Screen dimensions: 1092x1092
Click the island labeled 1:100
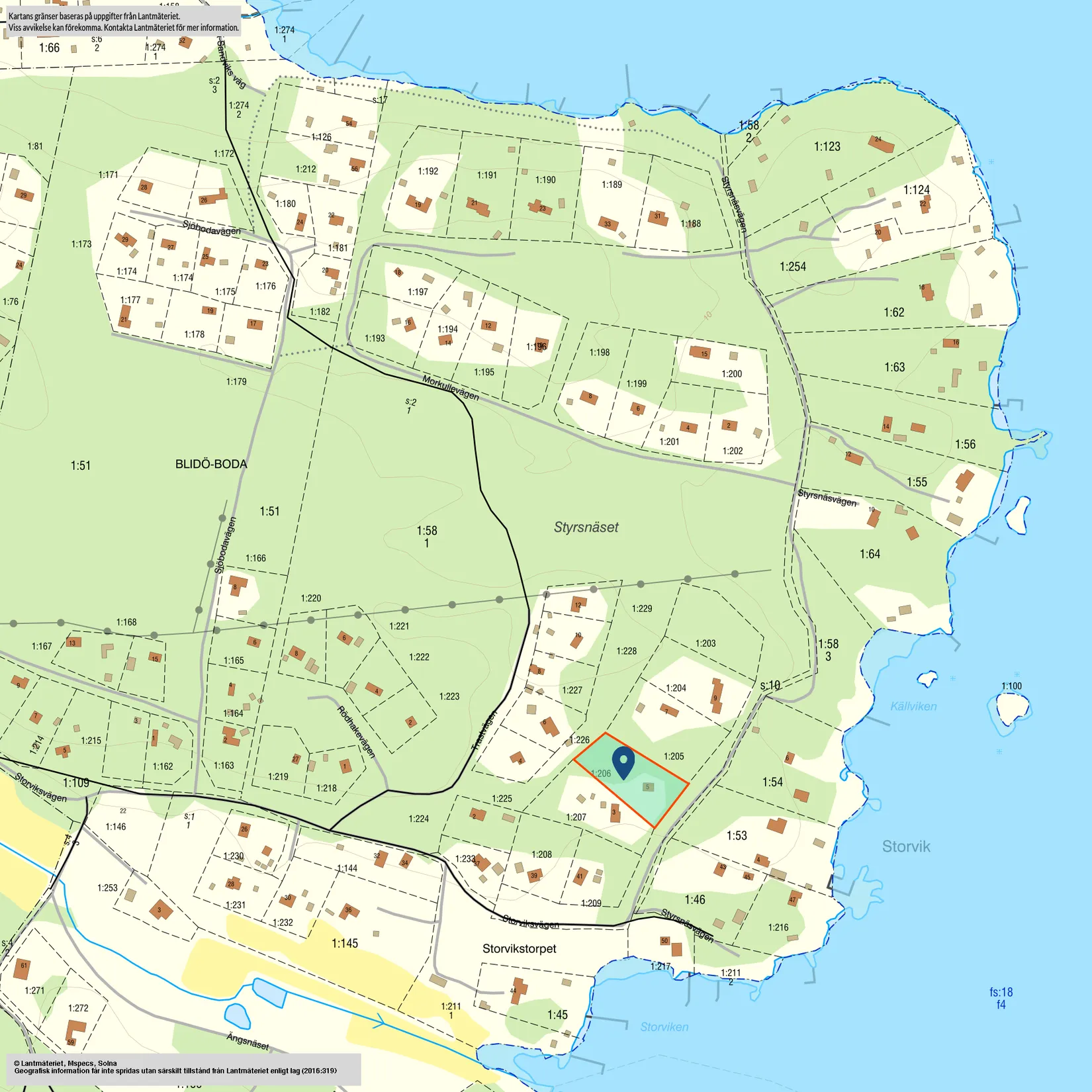pos(1011,708)
